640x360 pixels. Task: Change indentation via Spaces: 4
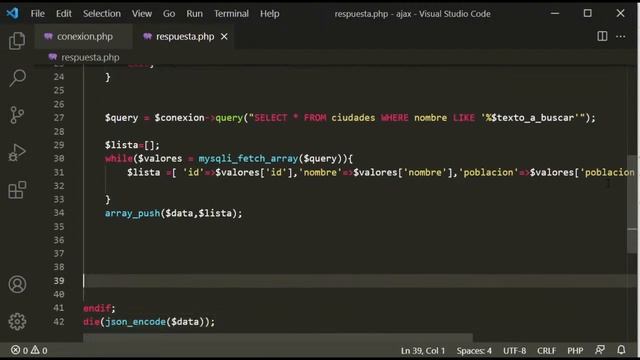point(474,351)
